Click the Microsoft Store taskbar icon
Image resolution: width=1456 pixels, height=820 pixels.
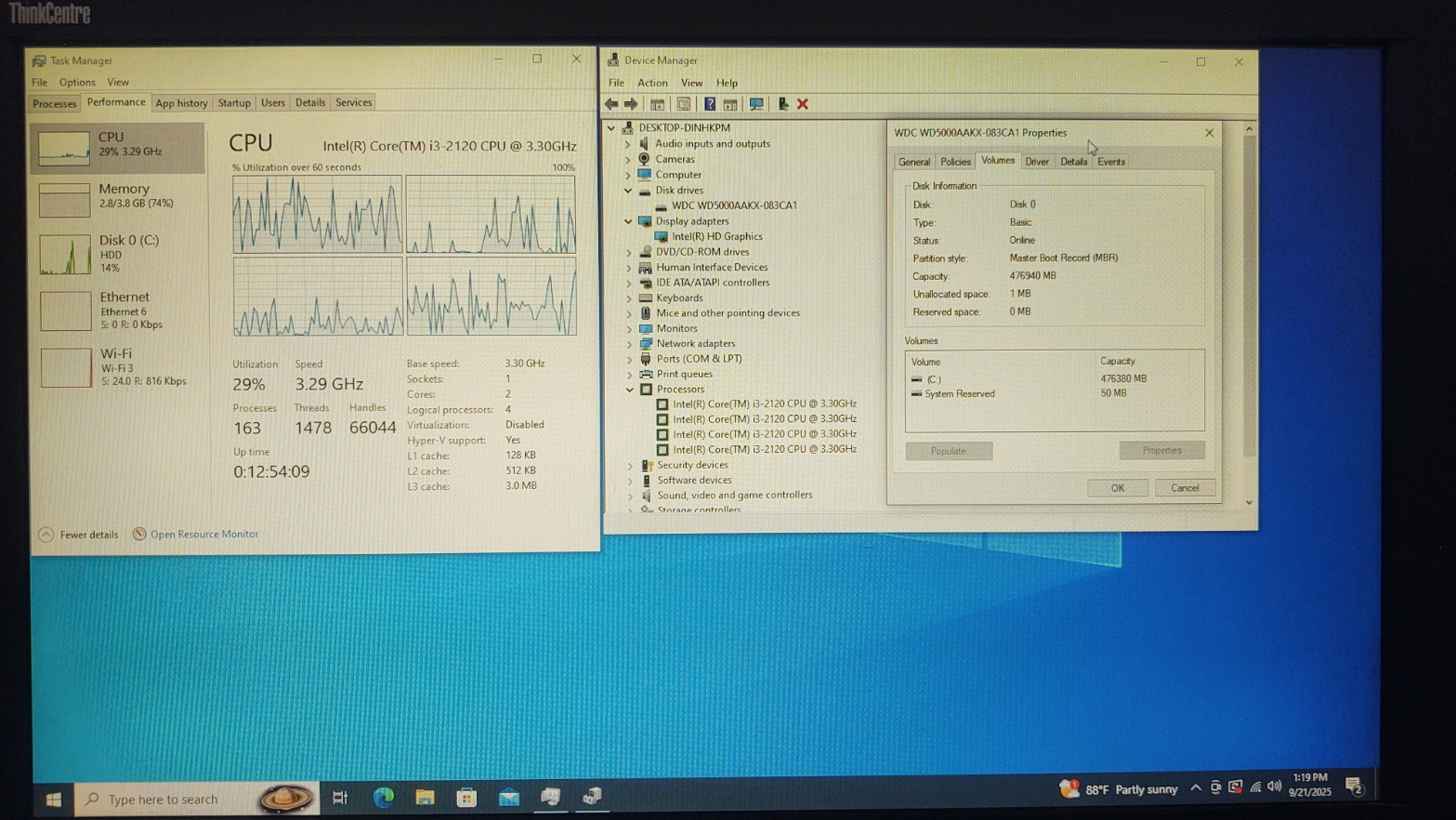pos(466,797)
